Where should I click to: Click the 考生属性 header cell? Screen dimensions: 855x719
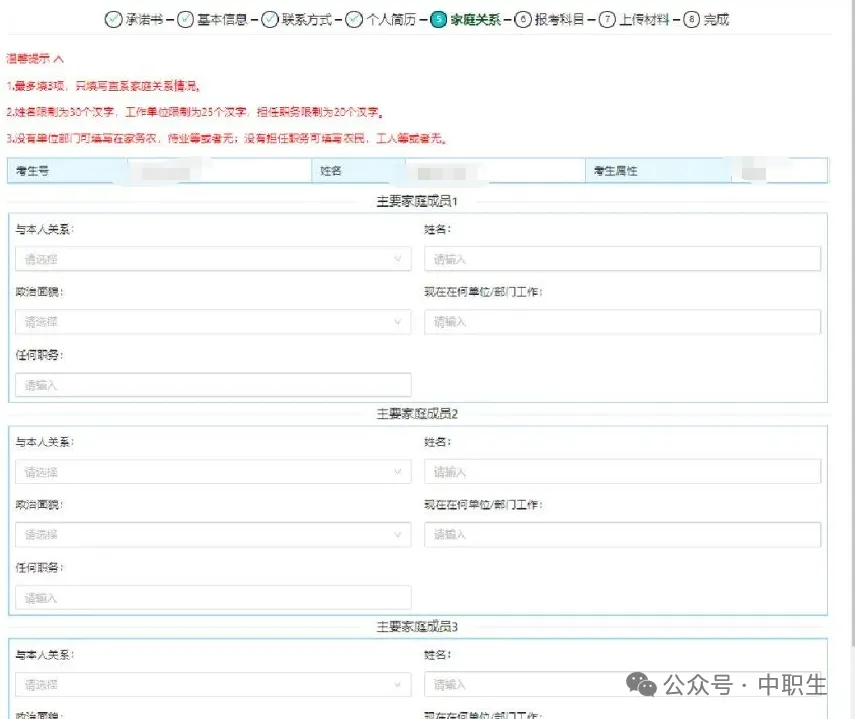[658, 171]
